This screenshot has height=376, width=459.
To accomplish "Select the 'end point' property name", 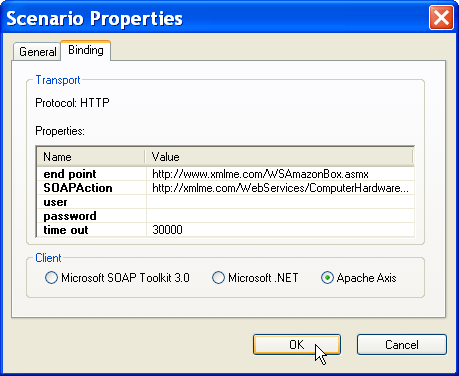I will pos(70,174).
